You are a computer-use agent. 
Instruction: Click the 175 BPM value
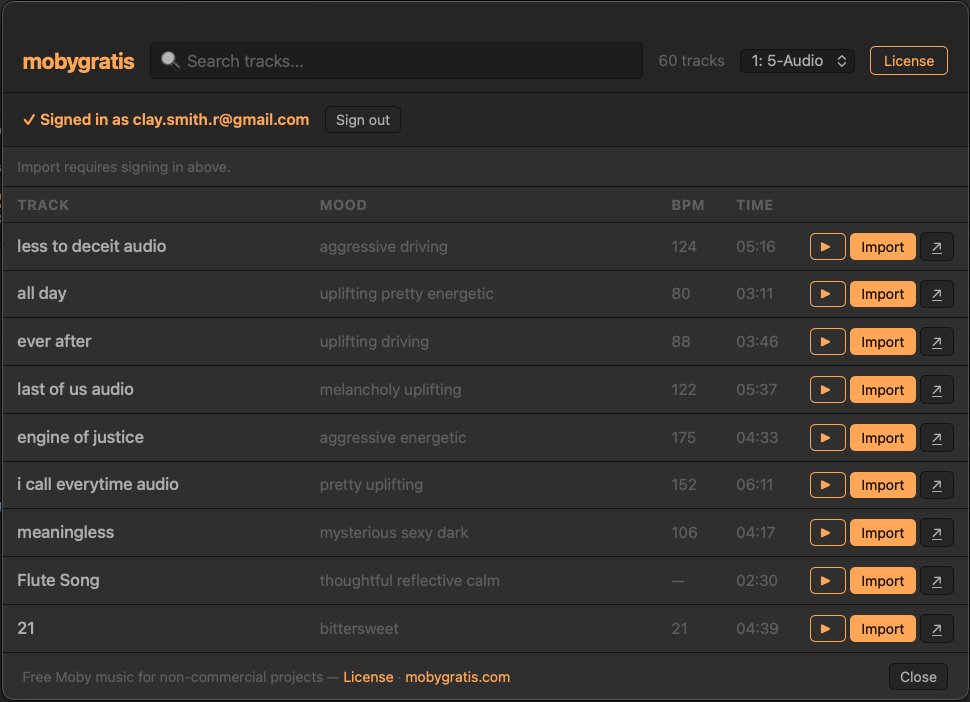pos(684,438)
